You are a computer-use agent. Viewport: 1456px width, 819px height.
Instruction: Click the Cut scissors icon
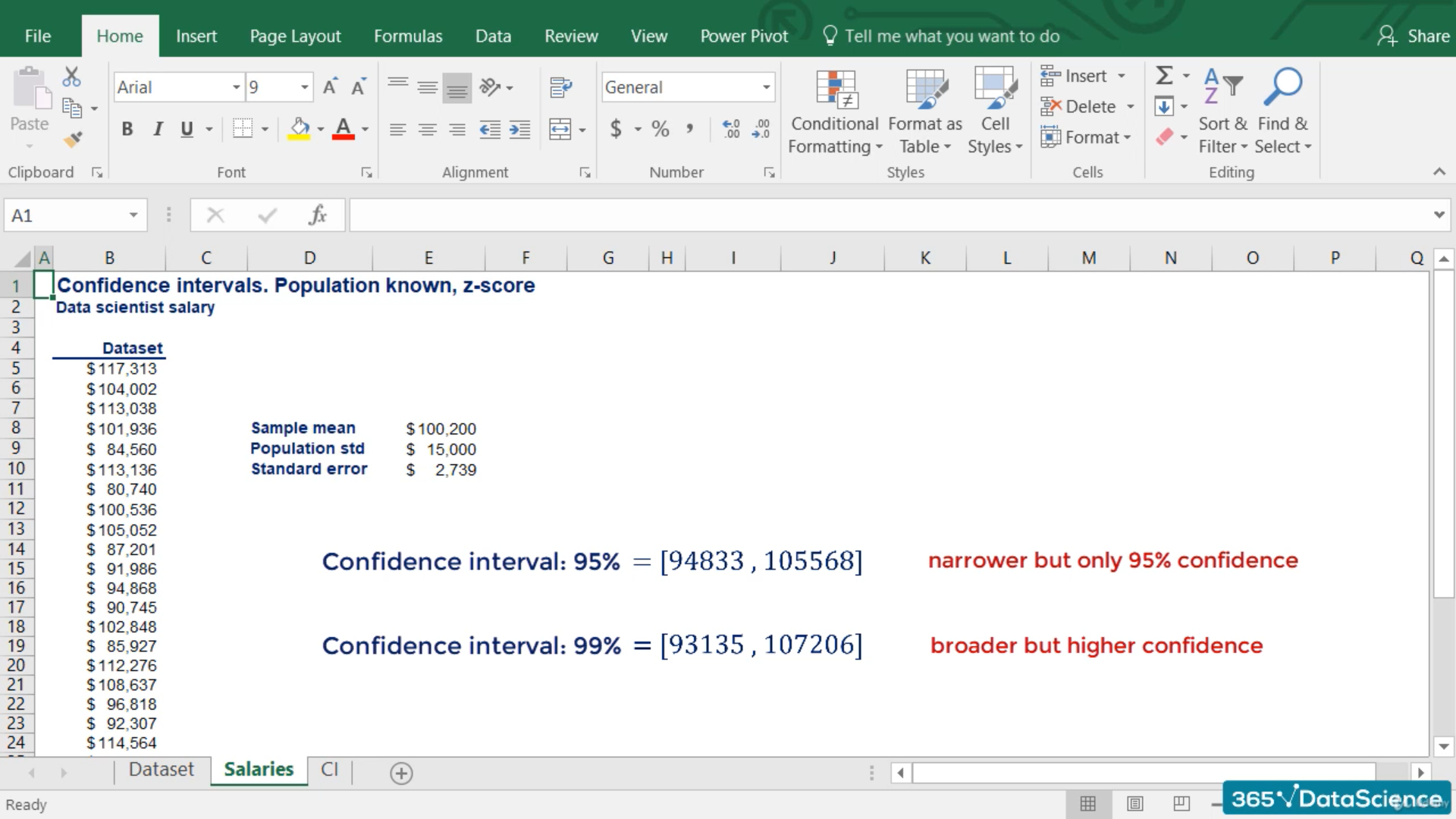(x=71, y=77)
